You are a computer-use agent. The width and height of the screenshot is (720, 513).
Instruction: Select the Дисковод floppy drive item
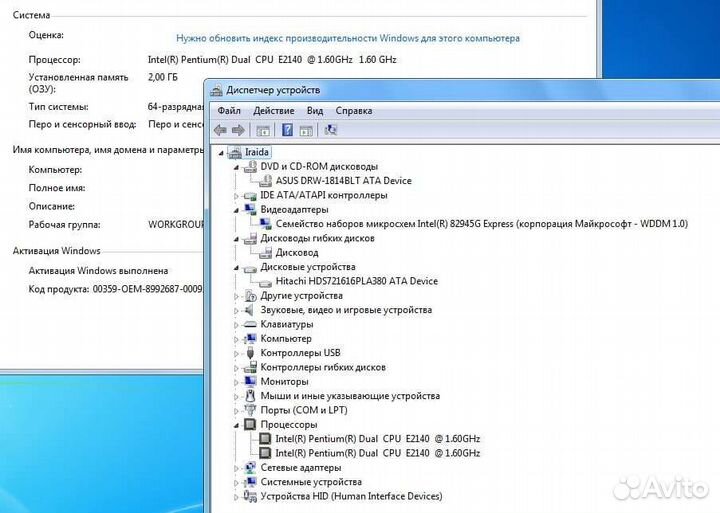297,253
